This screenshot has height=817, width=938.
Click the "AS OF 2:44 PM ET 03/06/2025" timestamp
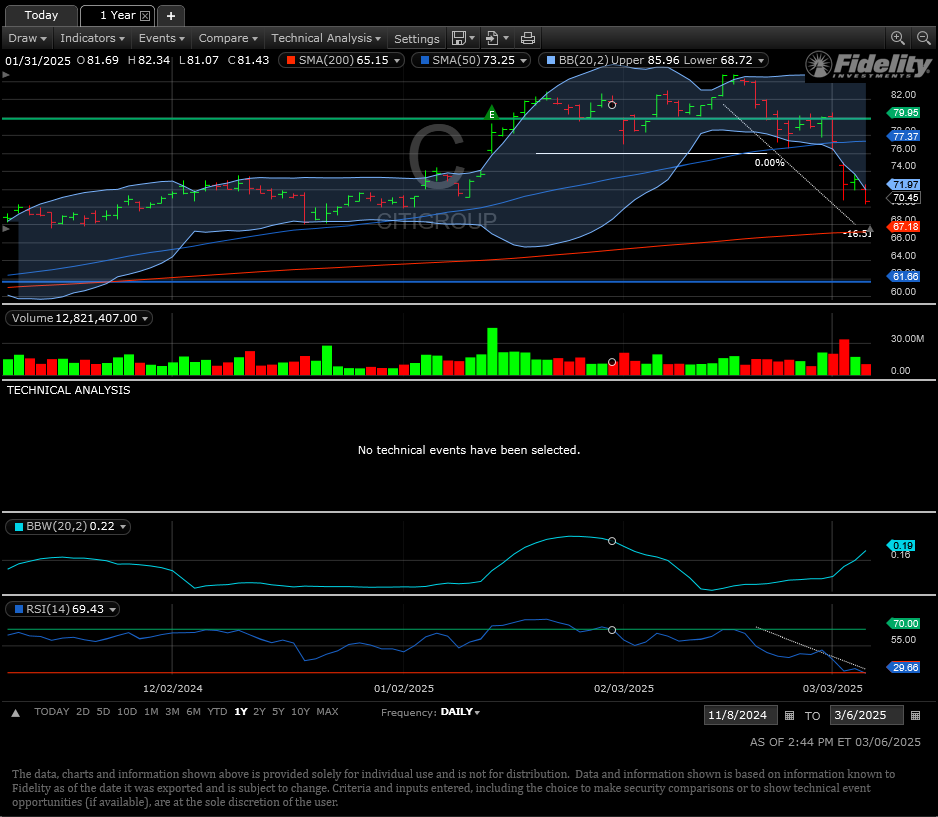[835, 742]
